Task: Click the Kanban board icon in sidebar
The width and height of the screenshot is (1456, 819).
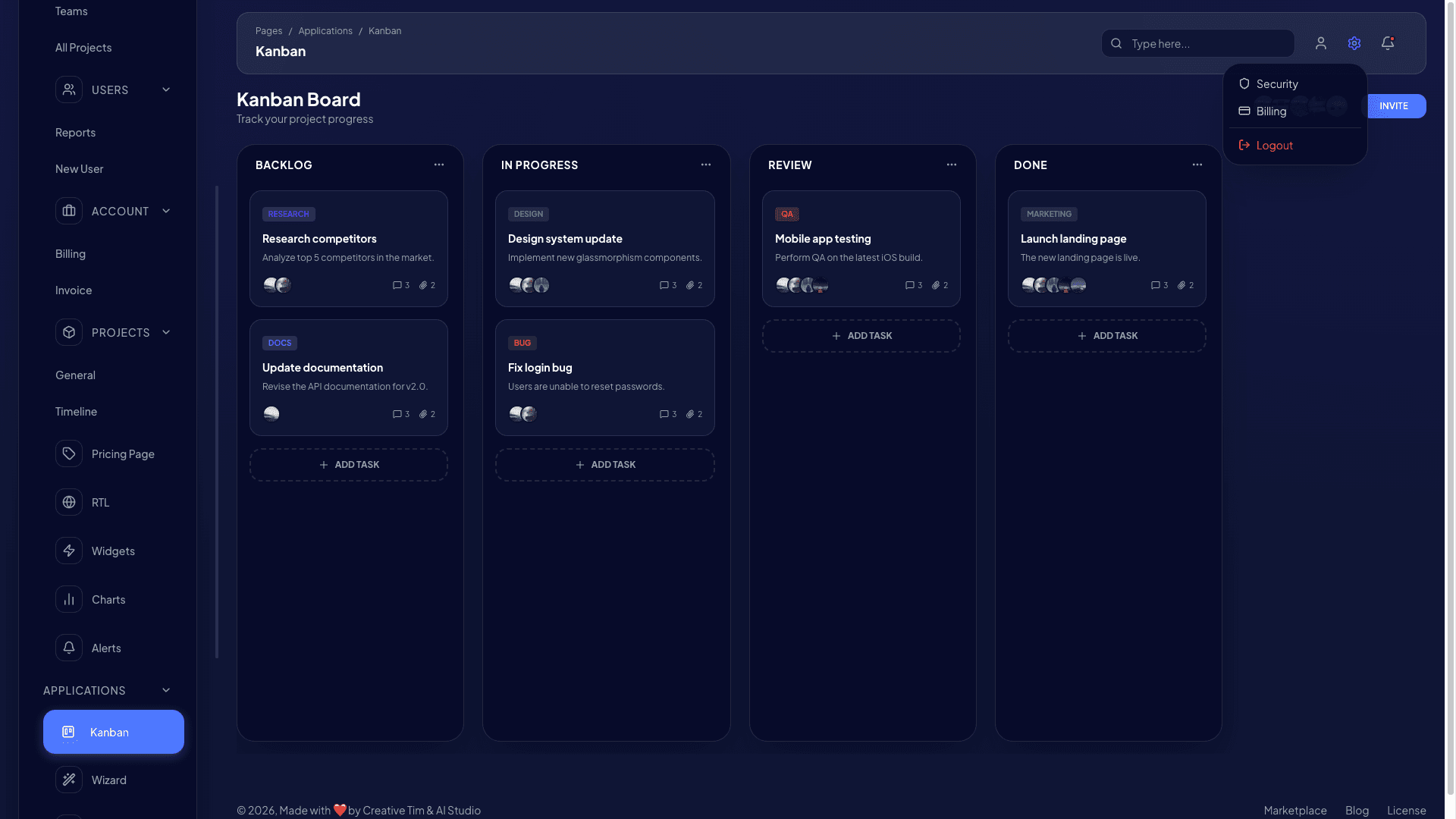Action: [x=69, y=732]
